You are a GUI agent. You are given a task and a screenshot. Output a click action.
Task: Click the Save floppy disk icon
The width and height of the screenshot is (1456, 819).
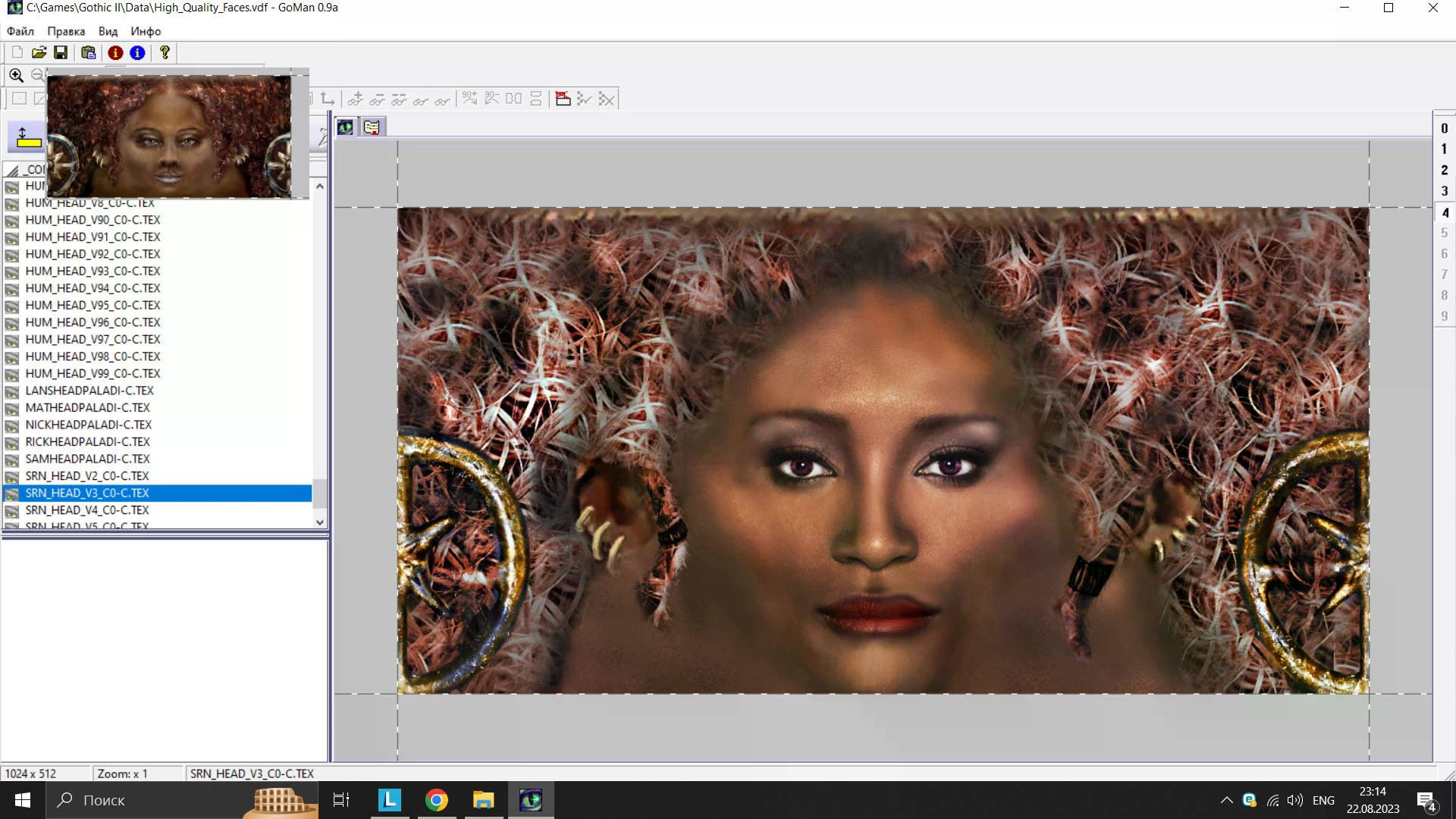61,52
